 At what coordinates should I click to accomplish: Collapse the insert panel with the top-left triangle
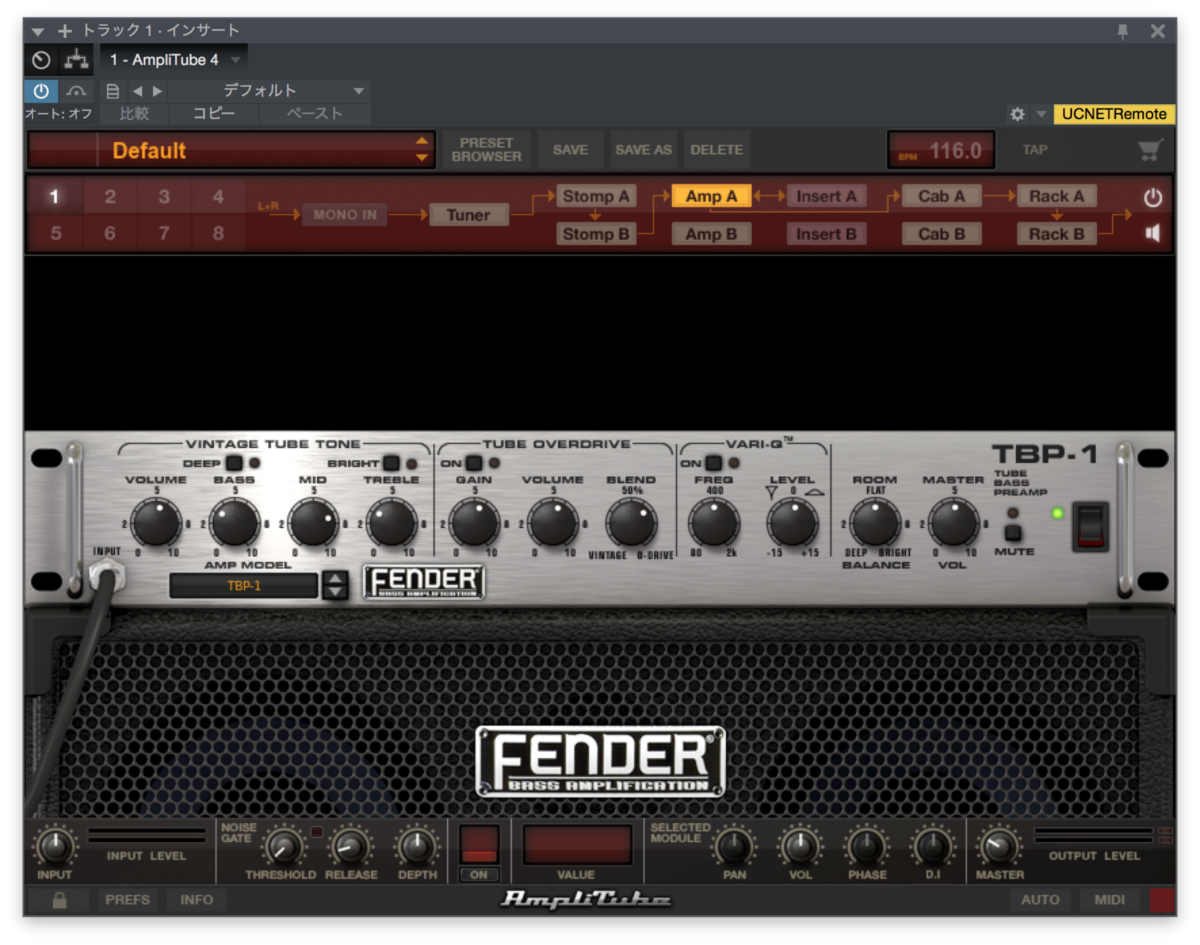coord(38,31)
